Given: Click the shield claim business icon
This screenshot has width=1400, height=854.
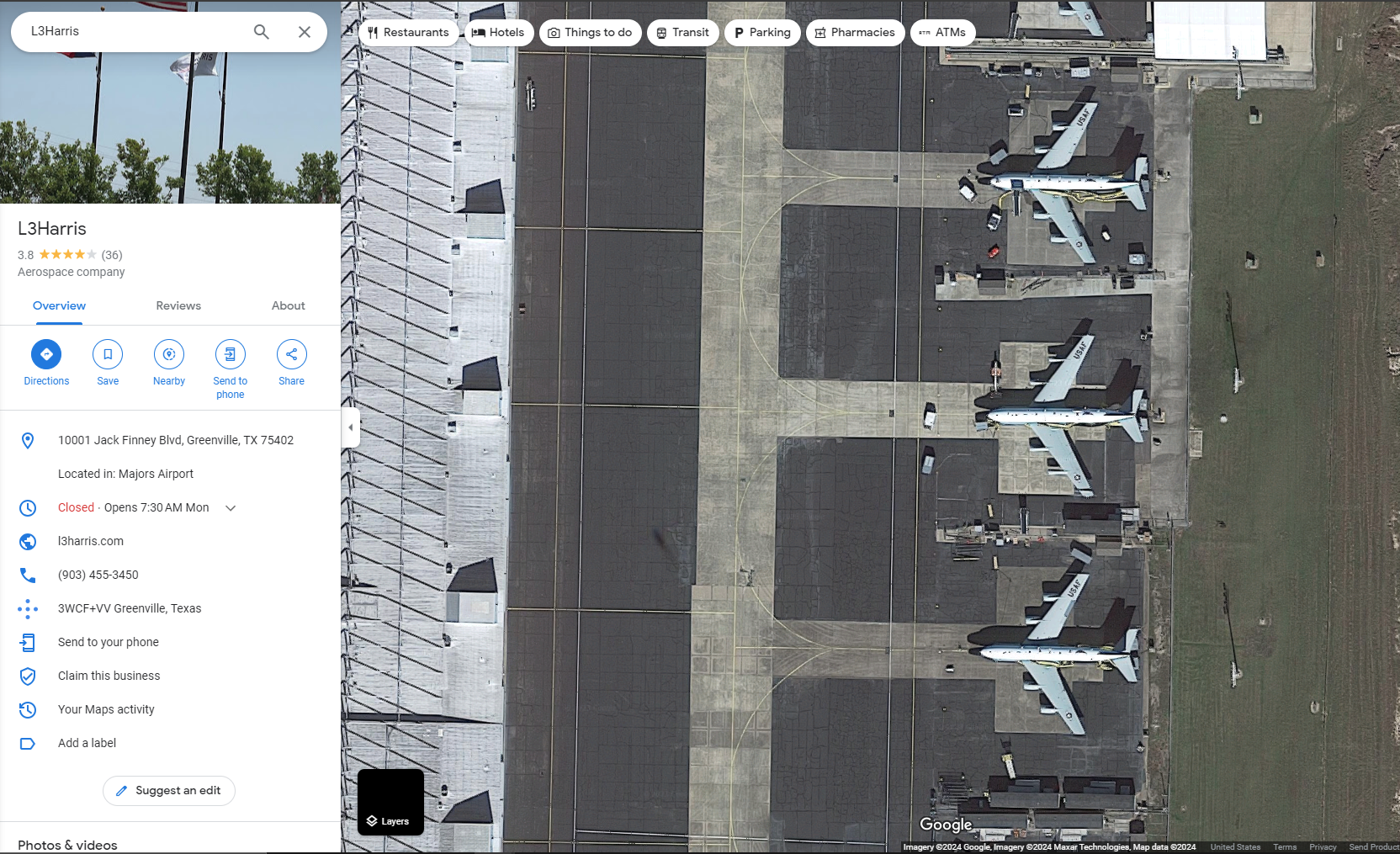Looking at the screenshot, I should [x=28, y=676].
